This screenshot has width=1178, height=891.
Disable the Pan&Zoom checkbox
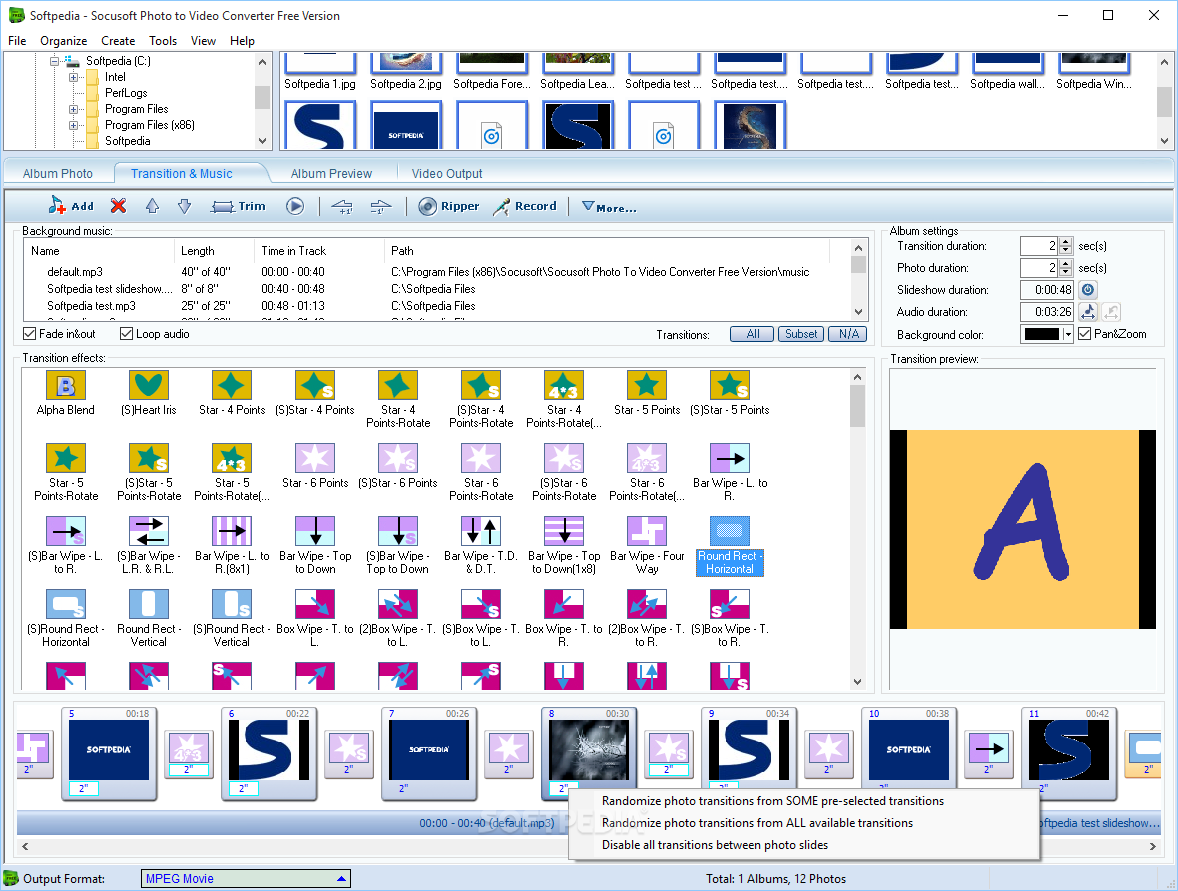1085,334
